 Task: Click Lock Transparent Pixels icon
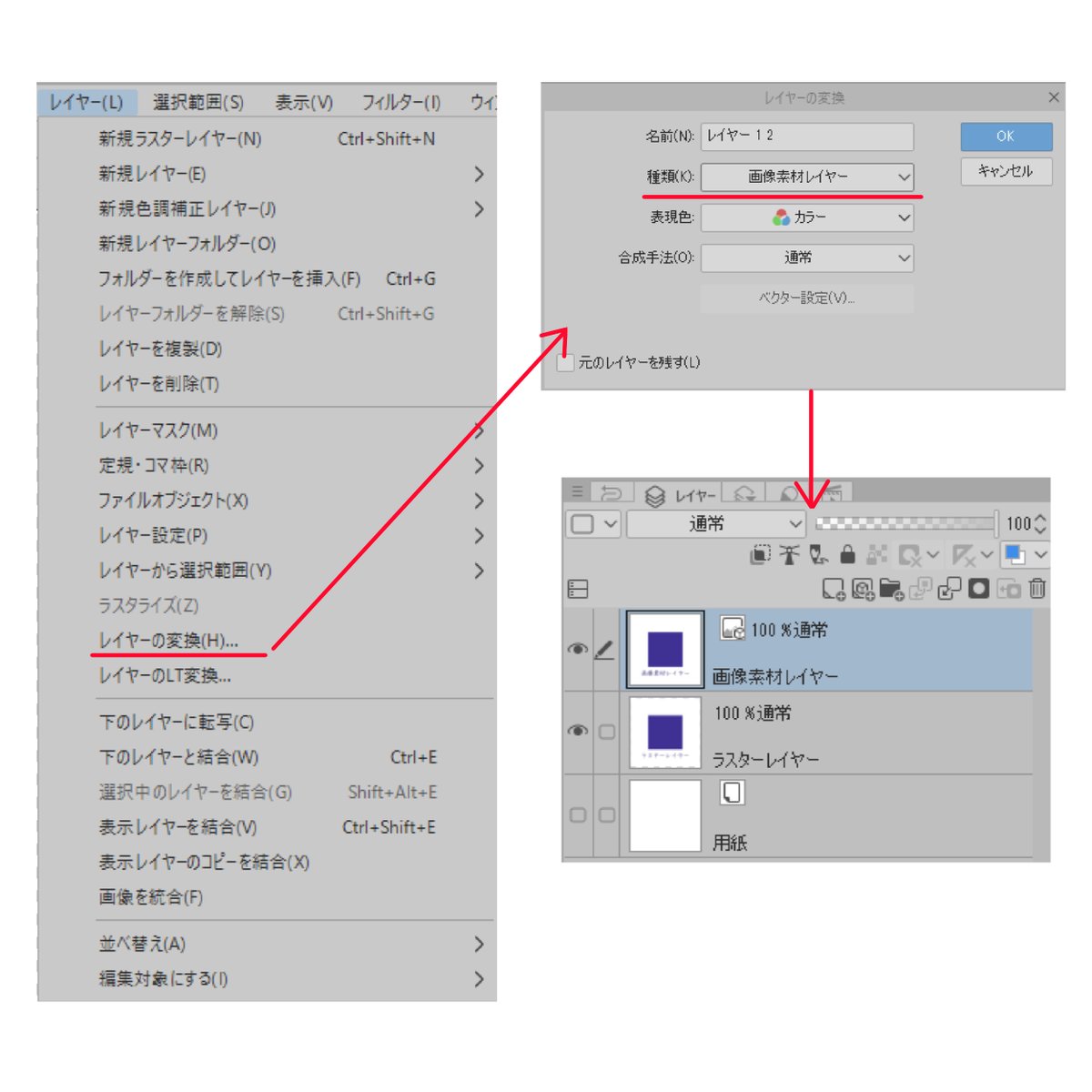[x=876, y=554]
